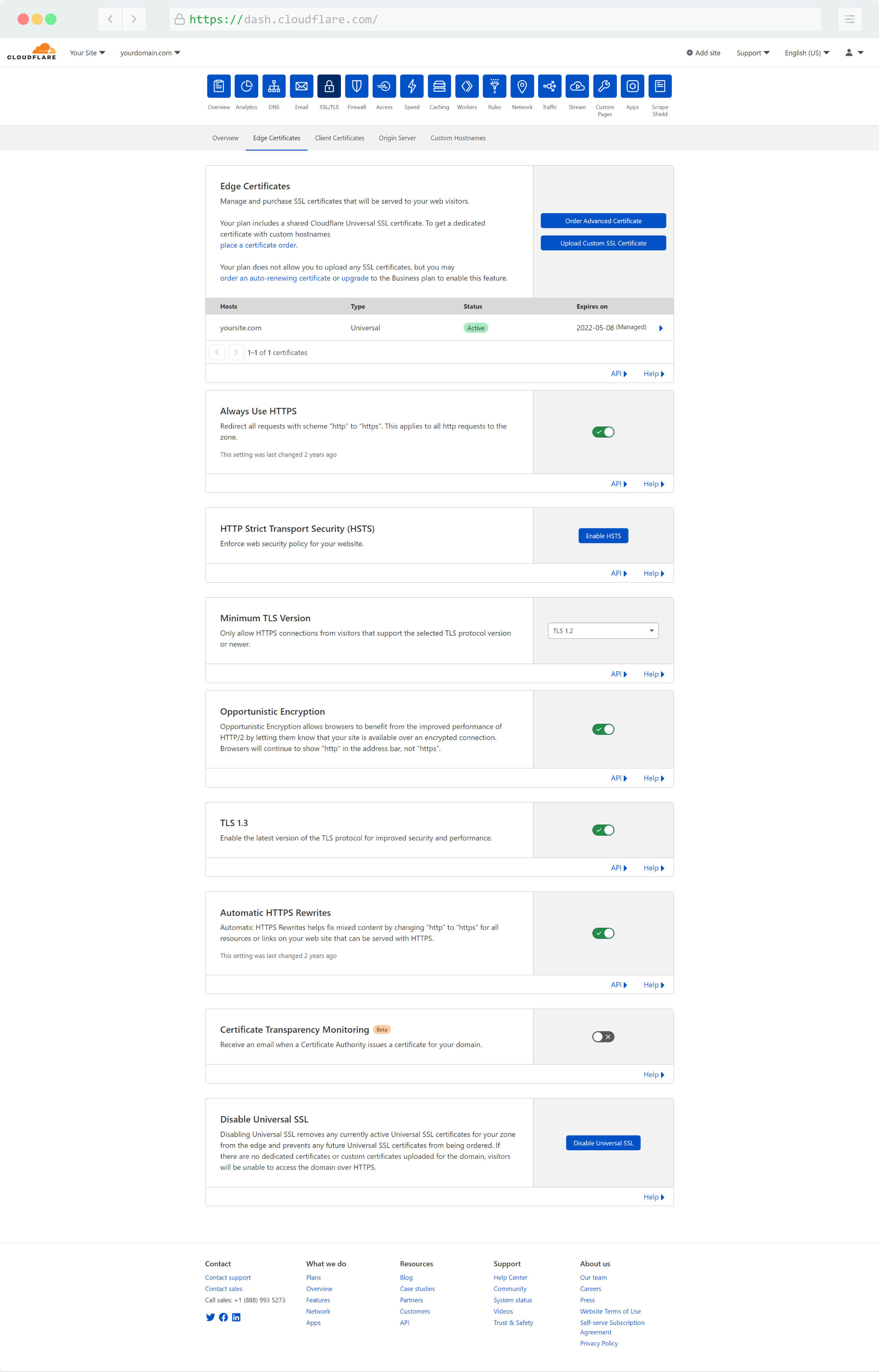Viewport: 879px width, 1372px height.
Task: Open the Access icon
Action: click(x=384, y=86)
